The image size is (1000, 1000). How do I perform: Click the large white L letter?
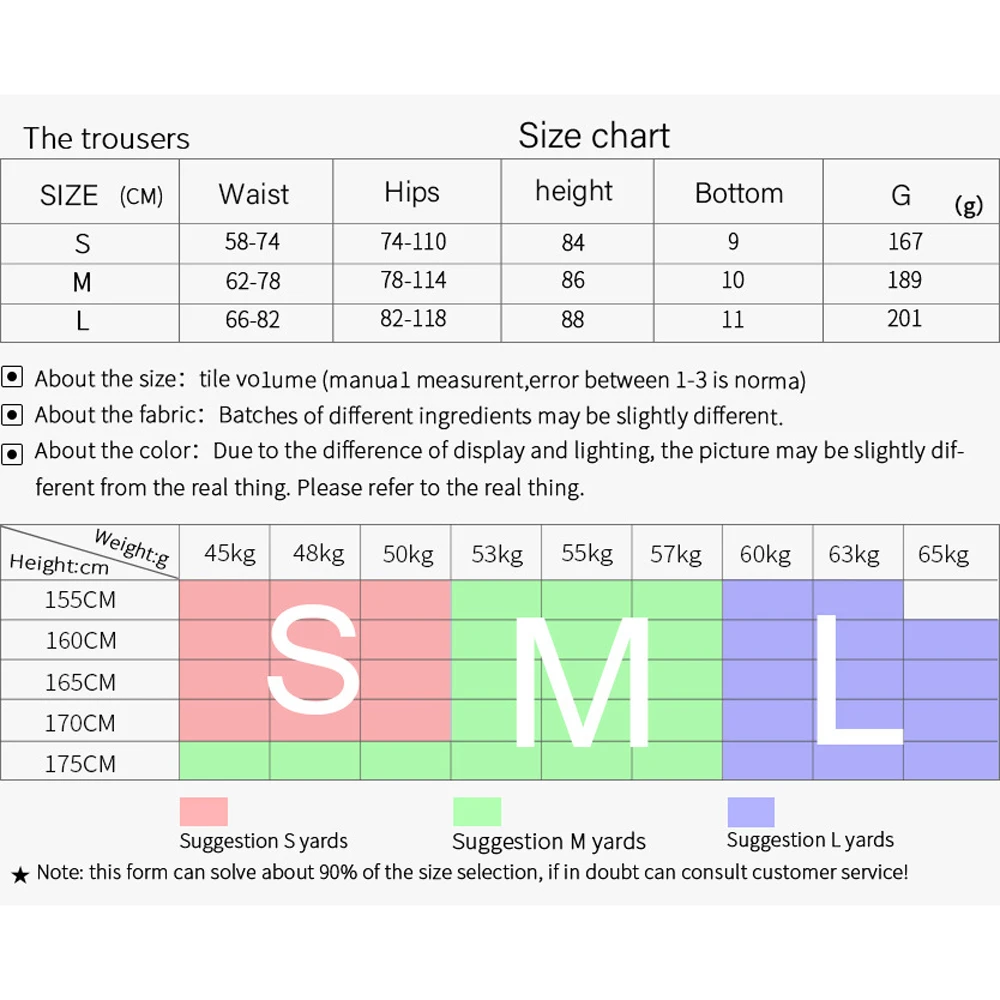coord(855,680)
